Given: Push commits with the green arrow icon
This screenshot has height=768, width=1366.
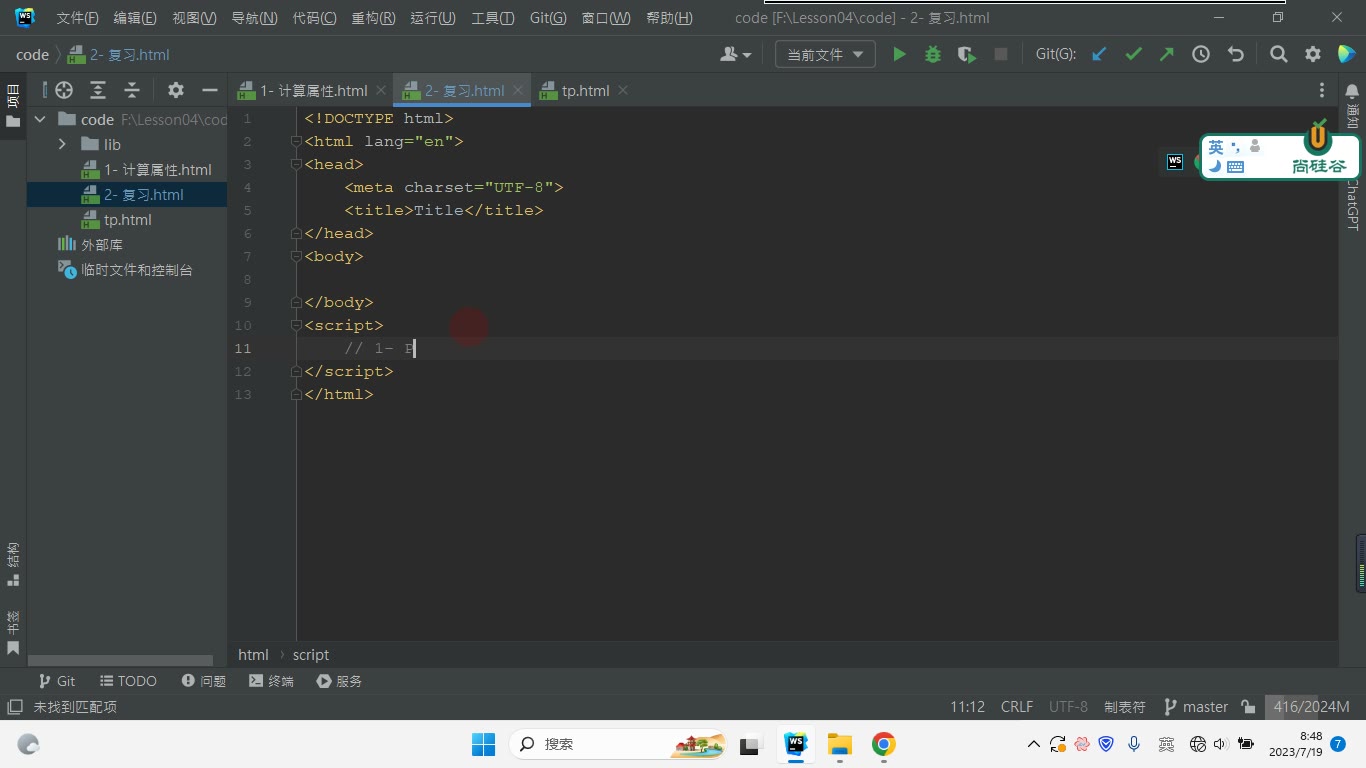Looking at the screenshot, I should (x=1167, y=55).
